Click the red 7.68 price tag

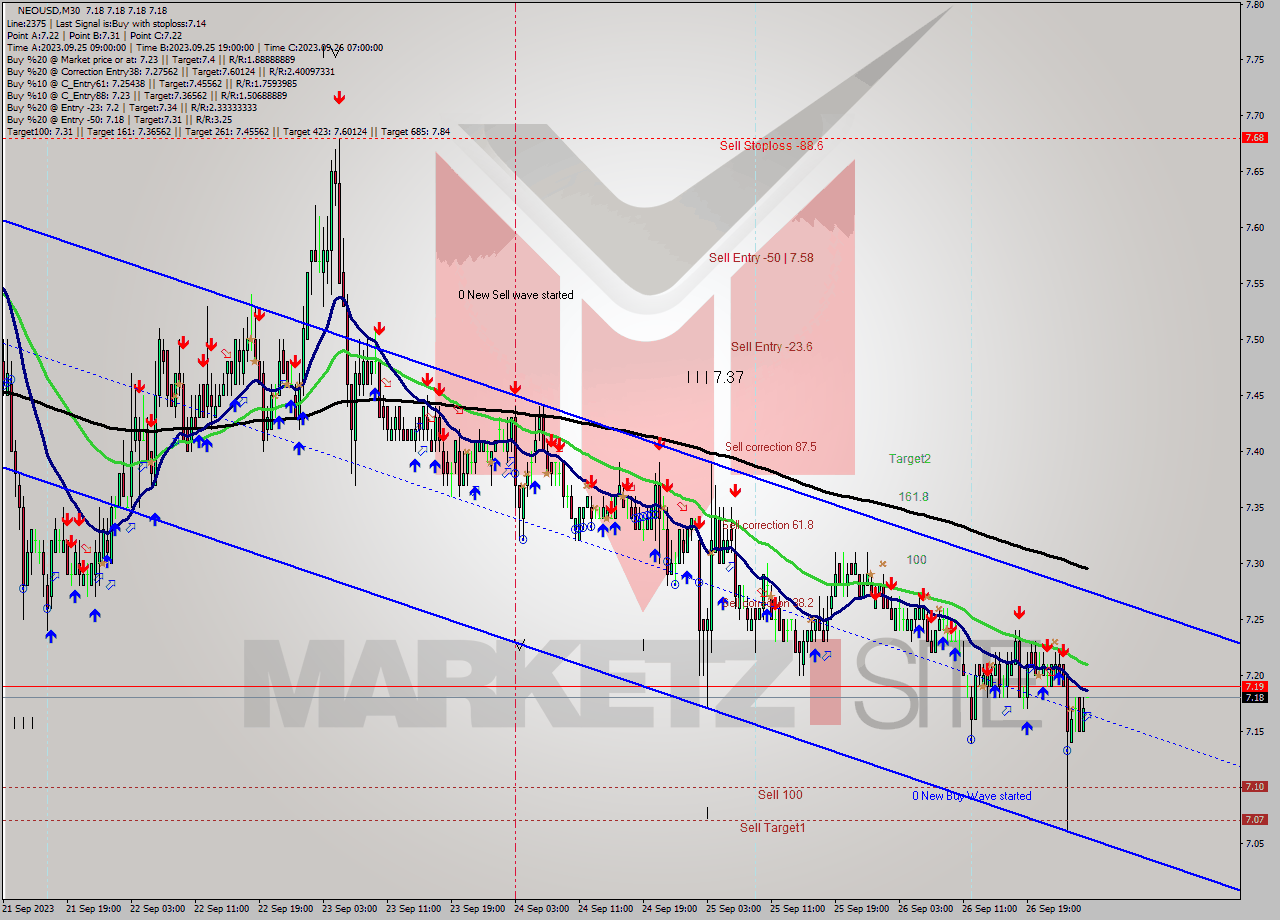[x=1255, y=138]
